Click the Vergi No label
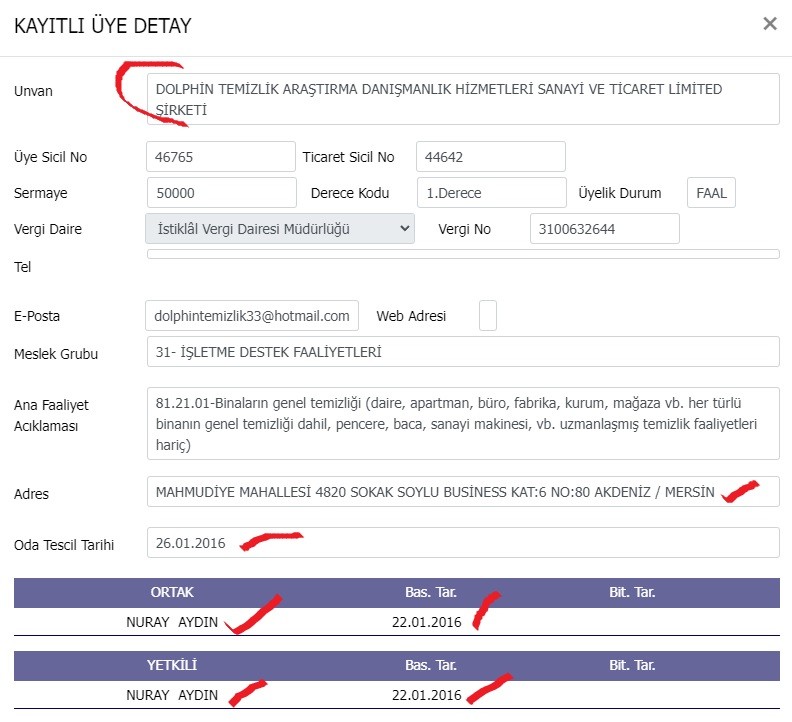The width and height of the screenshot is (792, 722). (x=465, y=229)
